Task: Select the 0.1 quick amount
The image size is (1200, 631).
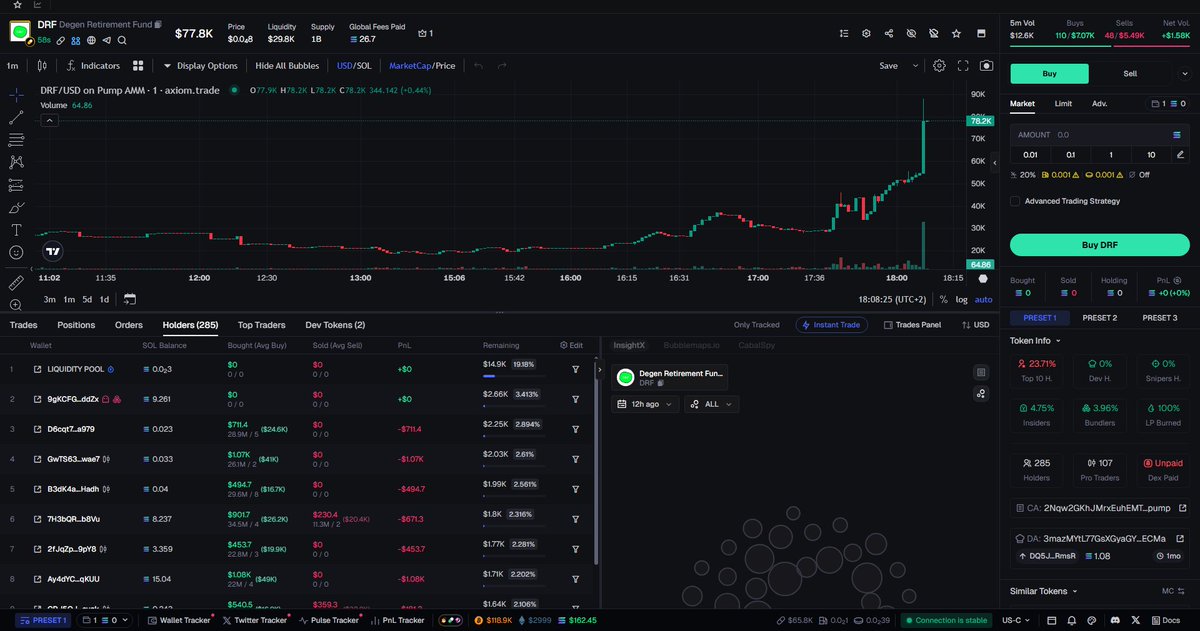Action: pos(1070,154)
